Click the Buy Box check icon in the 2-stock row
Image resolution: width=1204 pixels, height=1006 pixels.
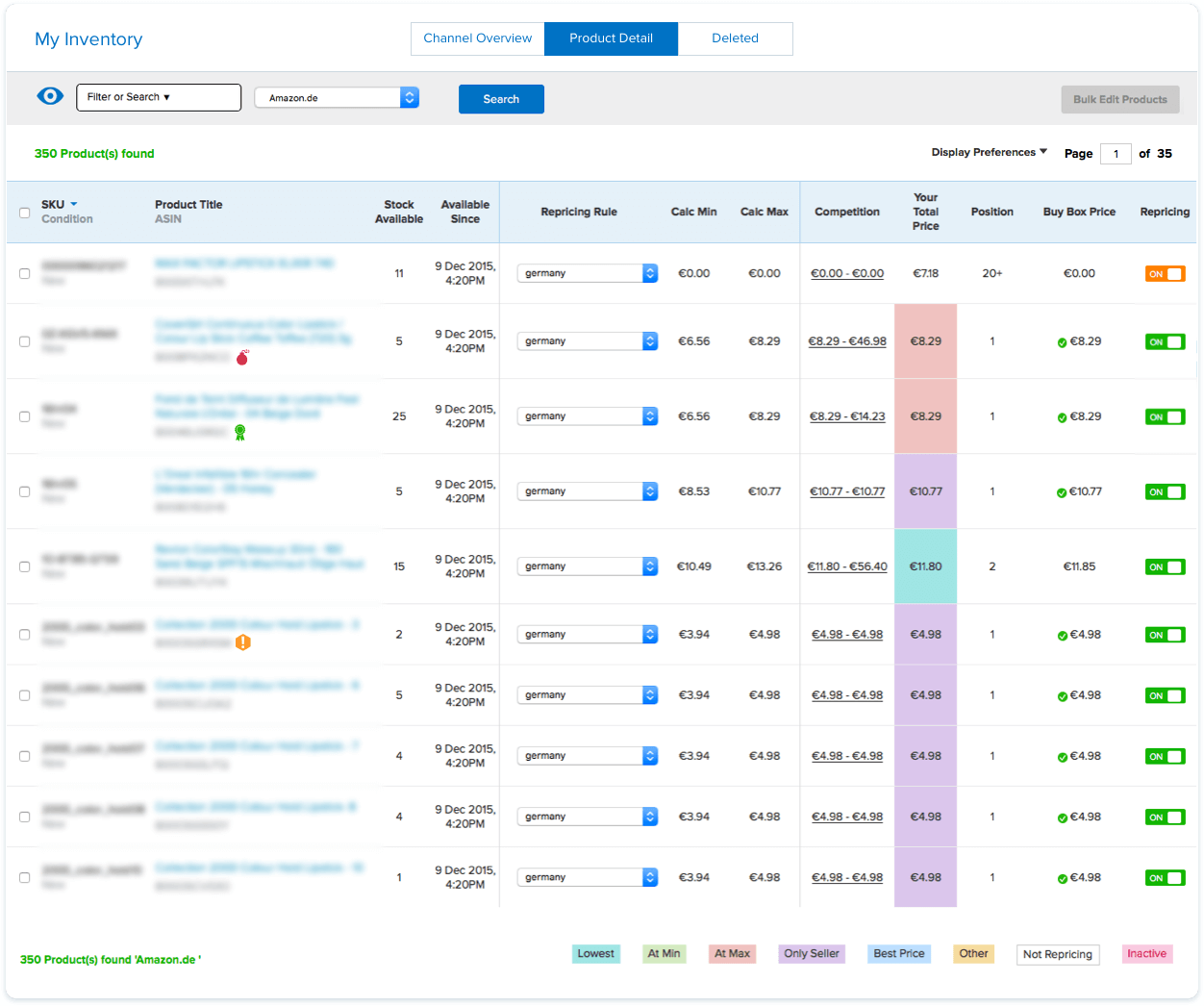1062,636
